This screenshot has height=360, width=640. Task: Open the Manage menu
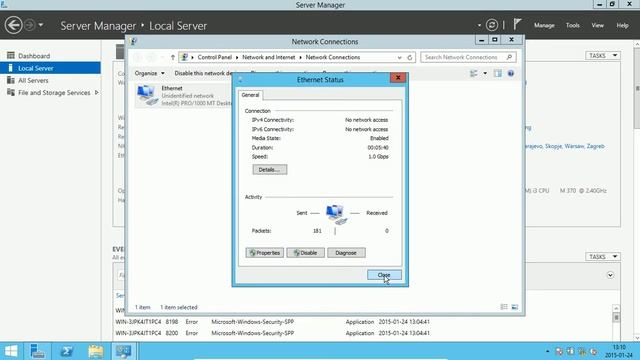pyautogui.click(x=544, y=25)
